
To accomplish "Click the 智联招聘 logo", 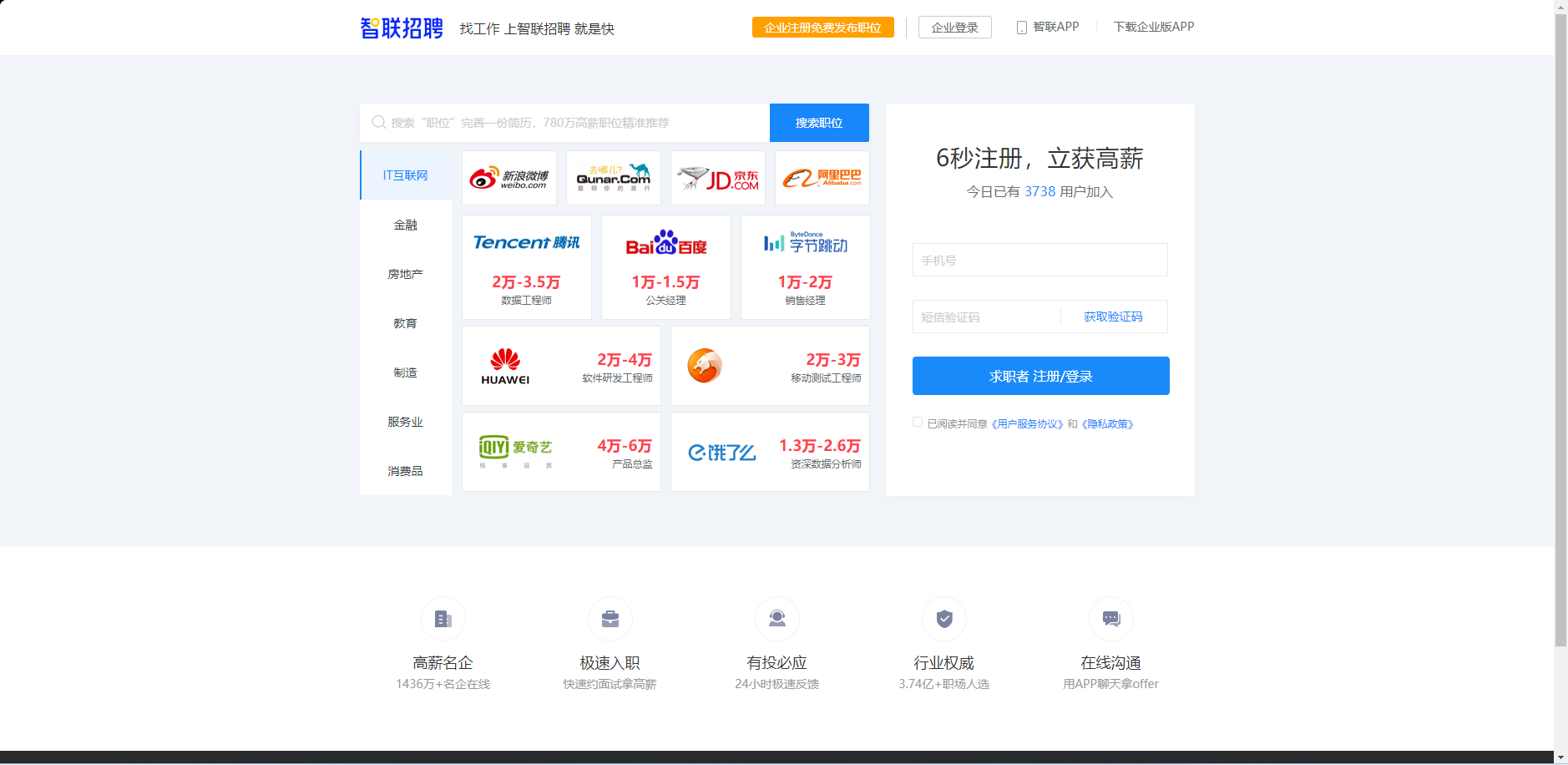I will [402, 28].
